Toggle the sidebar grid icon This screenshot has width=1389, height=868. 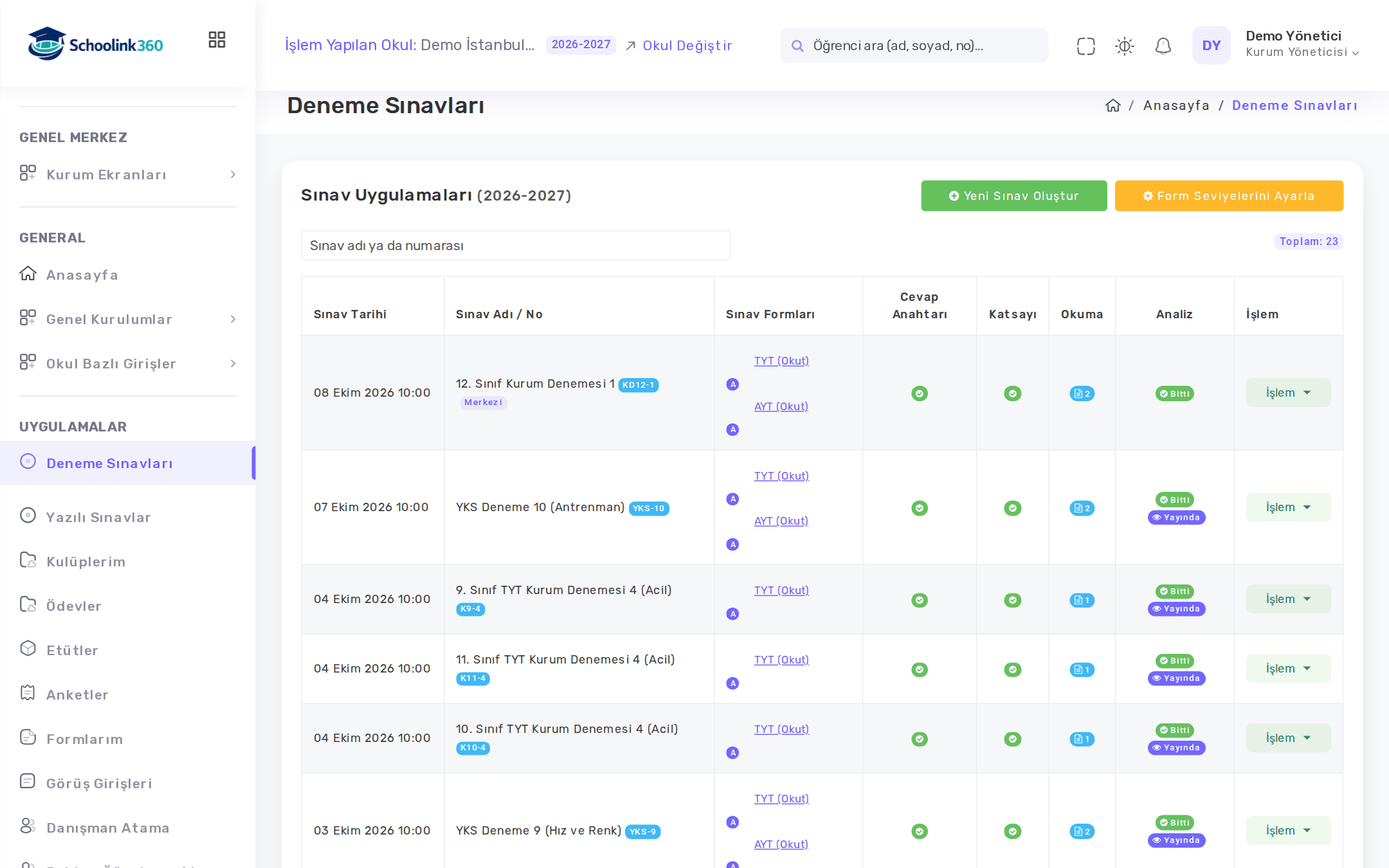pos(217,40)
